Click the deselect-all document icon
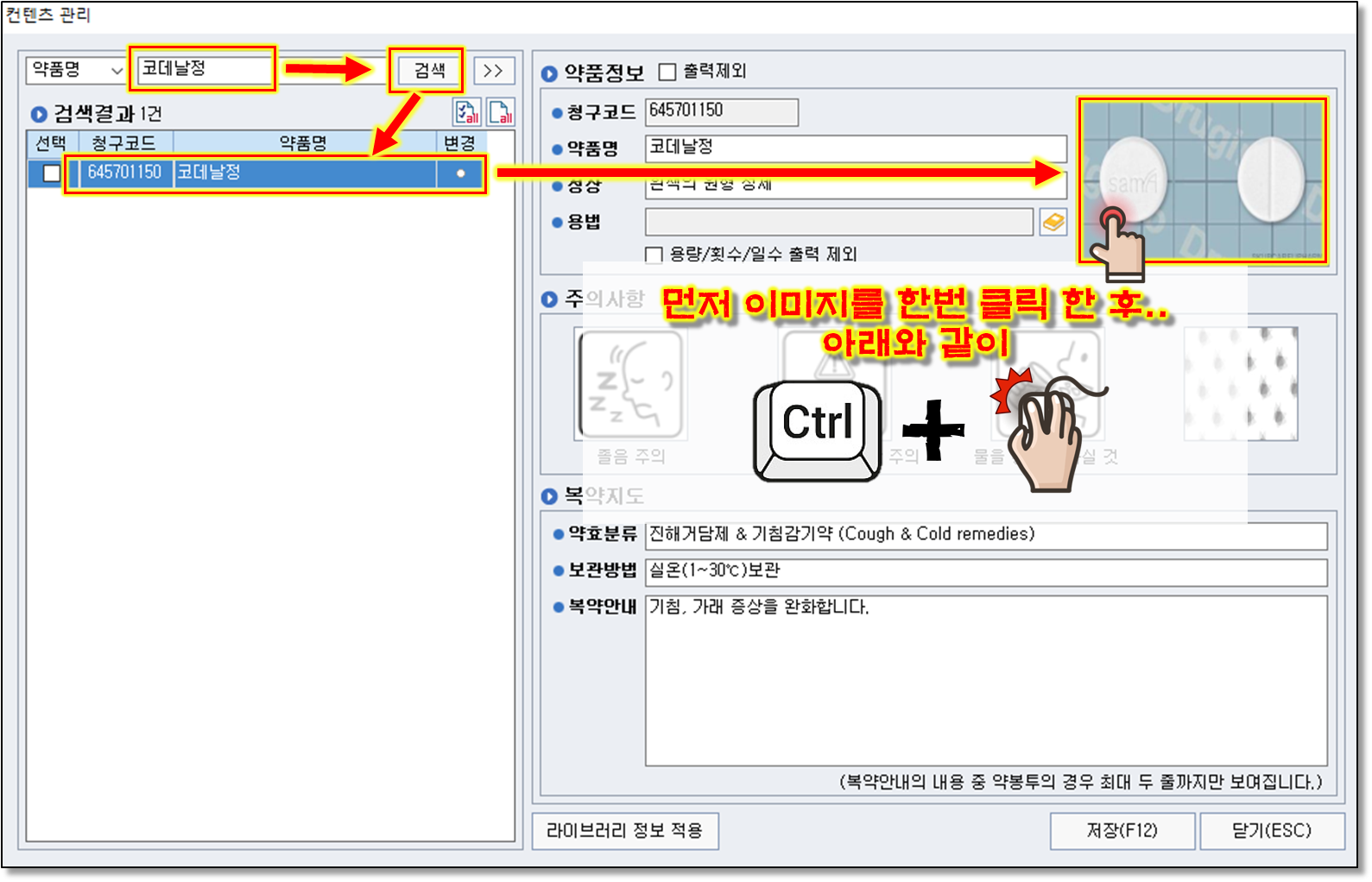This screenshot has width=1372, height=882. coord(501,112)
